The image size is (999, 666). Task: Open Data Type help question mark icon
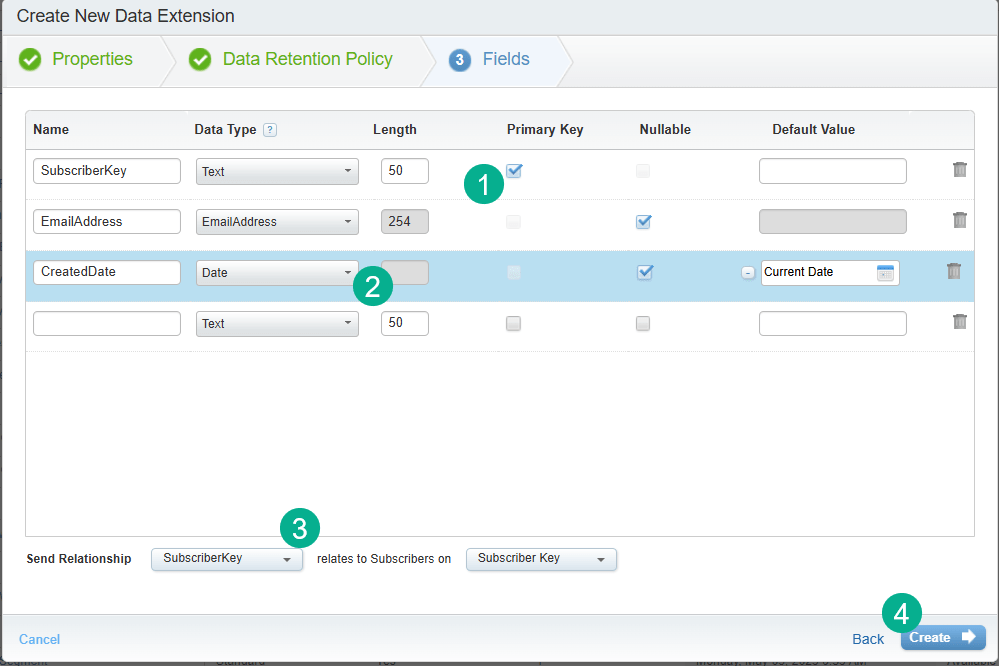coord(270,130)
